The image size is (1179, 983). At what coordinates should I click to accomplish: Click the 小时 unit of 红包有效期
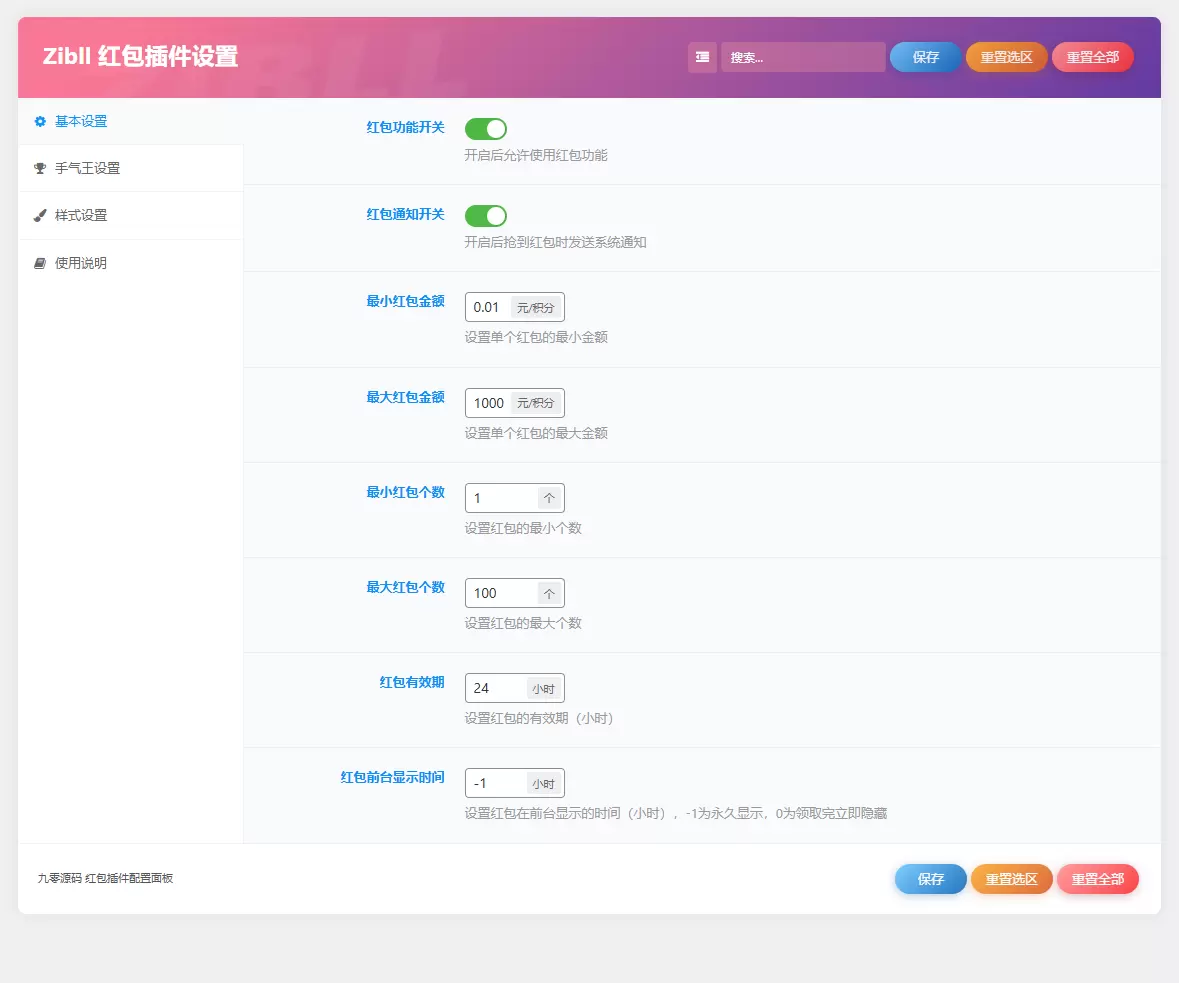(544, 689)
